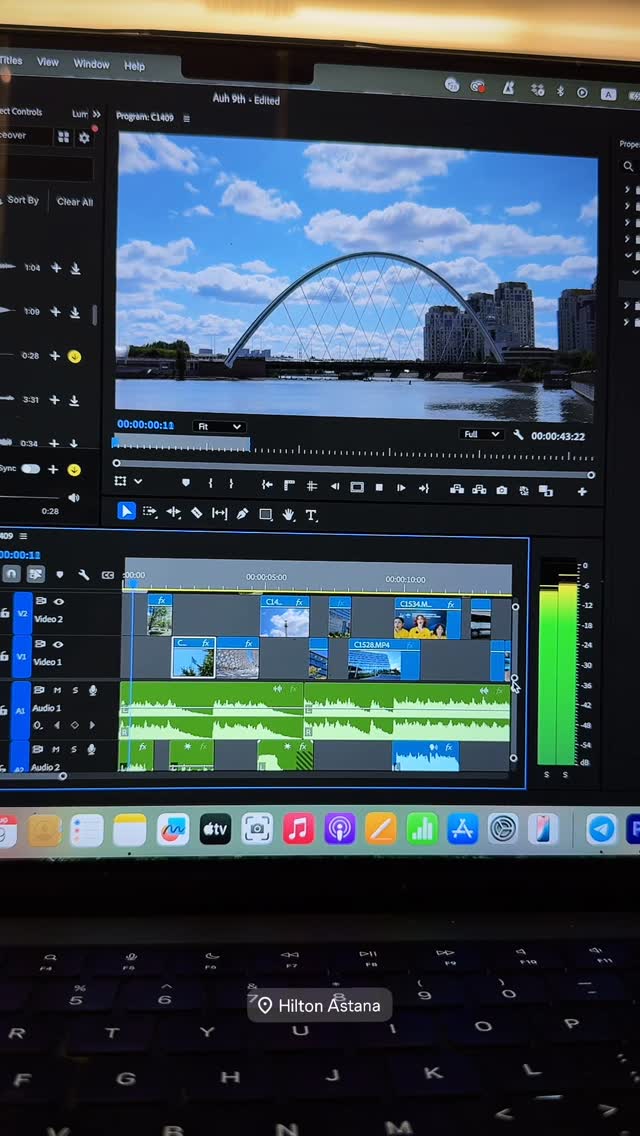Click timeline horizontal zoom scrollbar handle
This screenshot has width=640, height=1136.
click(x=63, y=777)
